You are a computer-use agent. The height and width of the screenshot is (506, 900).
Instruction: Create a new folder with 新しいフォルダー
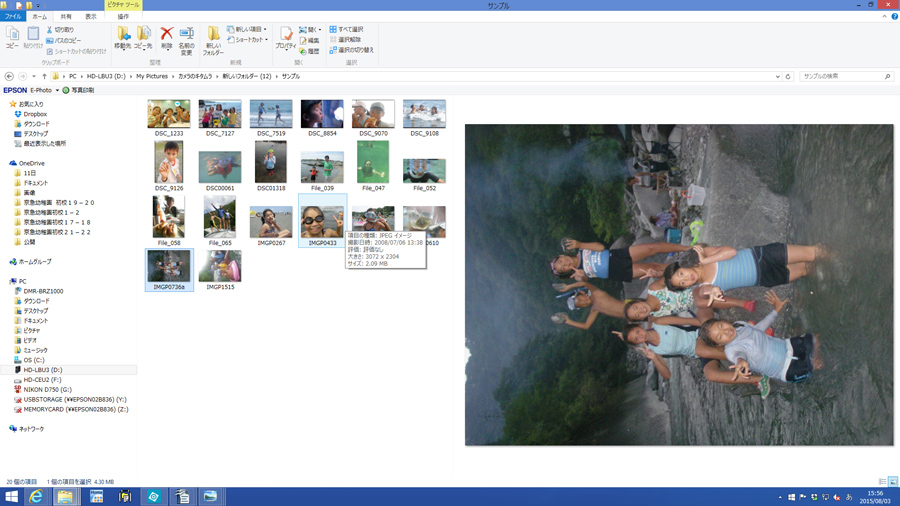click(x=213, y=38)
